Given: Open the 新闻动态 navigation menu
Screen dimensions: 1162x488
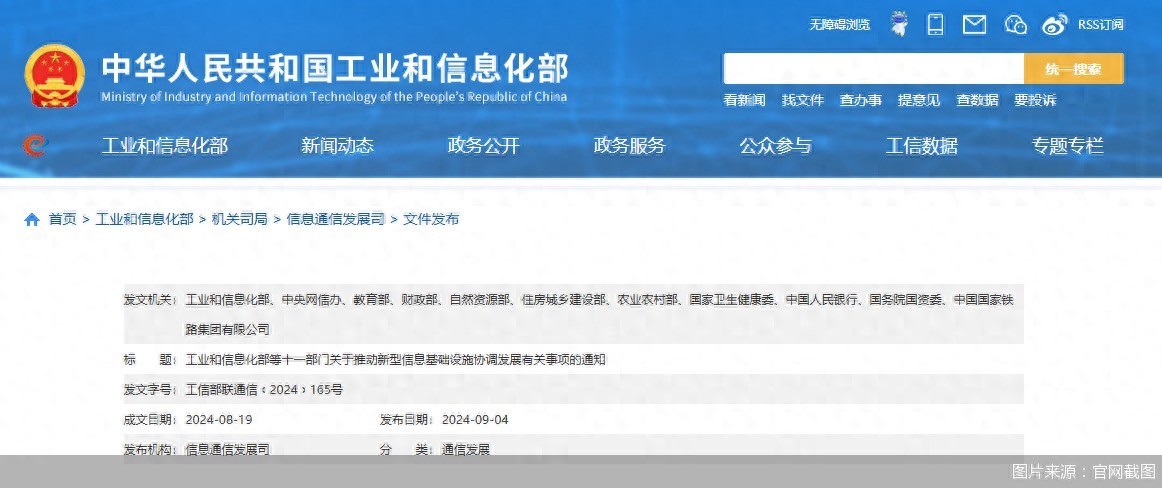Looking at the screenshot, I should coord(337,146).
